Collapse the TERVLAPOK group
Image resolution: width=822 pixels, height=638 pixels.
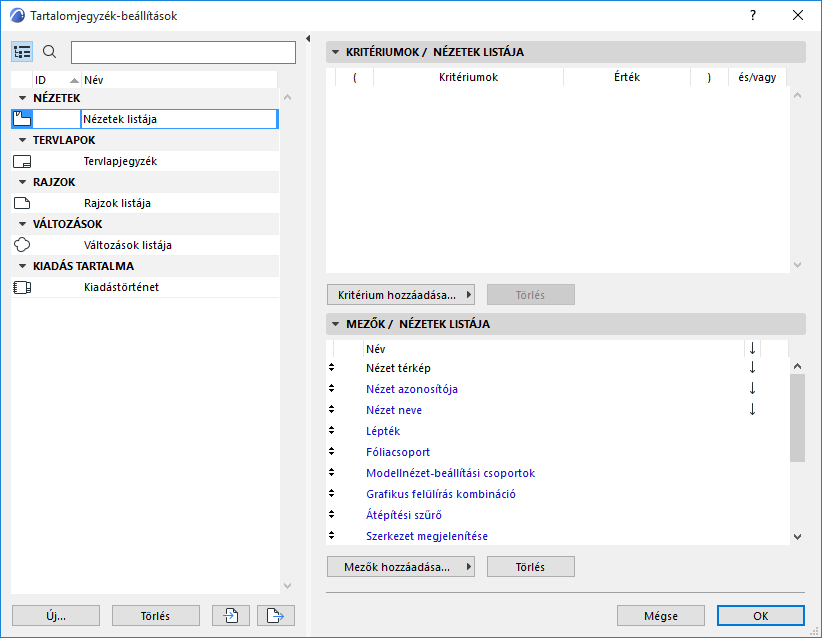[22, 140]
